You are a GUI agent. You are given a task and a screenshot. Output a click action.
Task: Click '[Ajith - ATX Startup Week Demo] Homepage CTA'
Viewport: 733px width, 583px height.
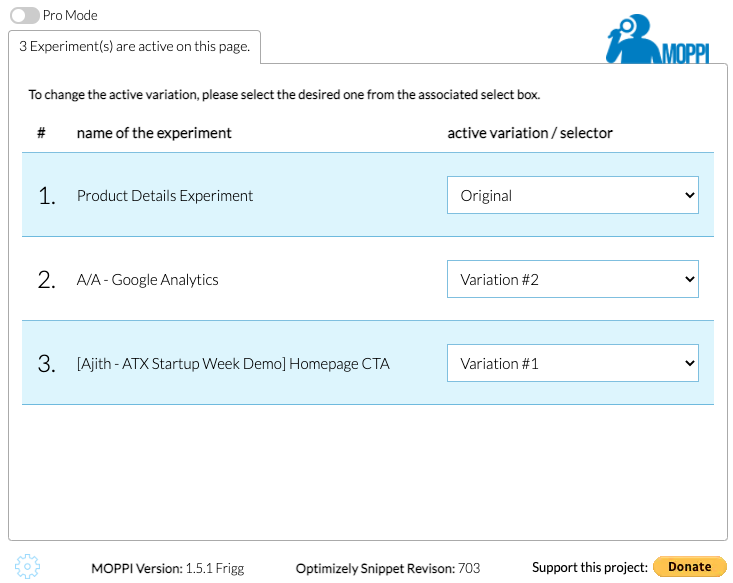pyautogui.click(x=233, y=364)
